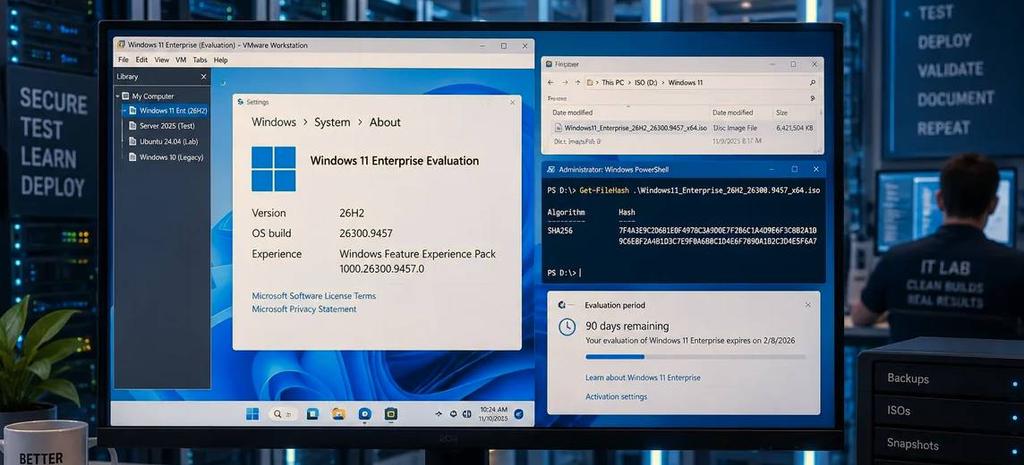Click the ISO file's document icon
Image resolution: width=1024 pixels, height=465 pixels.
(558, 128)
